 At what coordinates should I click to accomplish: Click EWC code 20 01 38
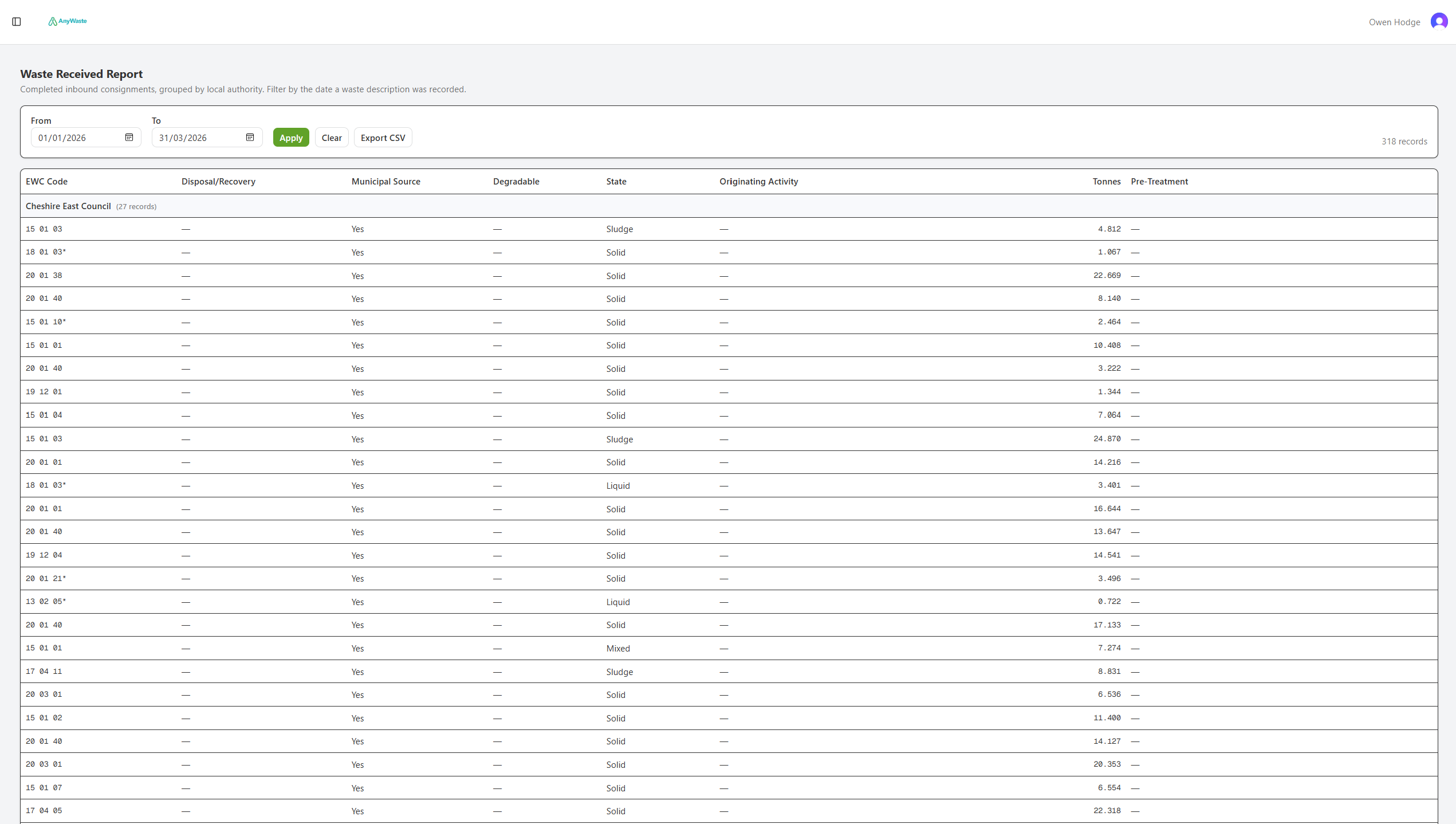[x=44, y=276]
